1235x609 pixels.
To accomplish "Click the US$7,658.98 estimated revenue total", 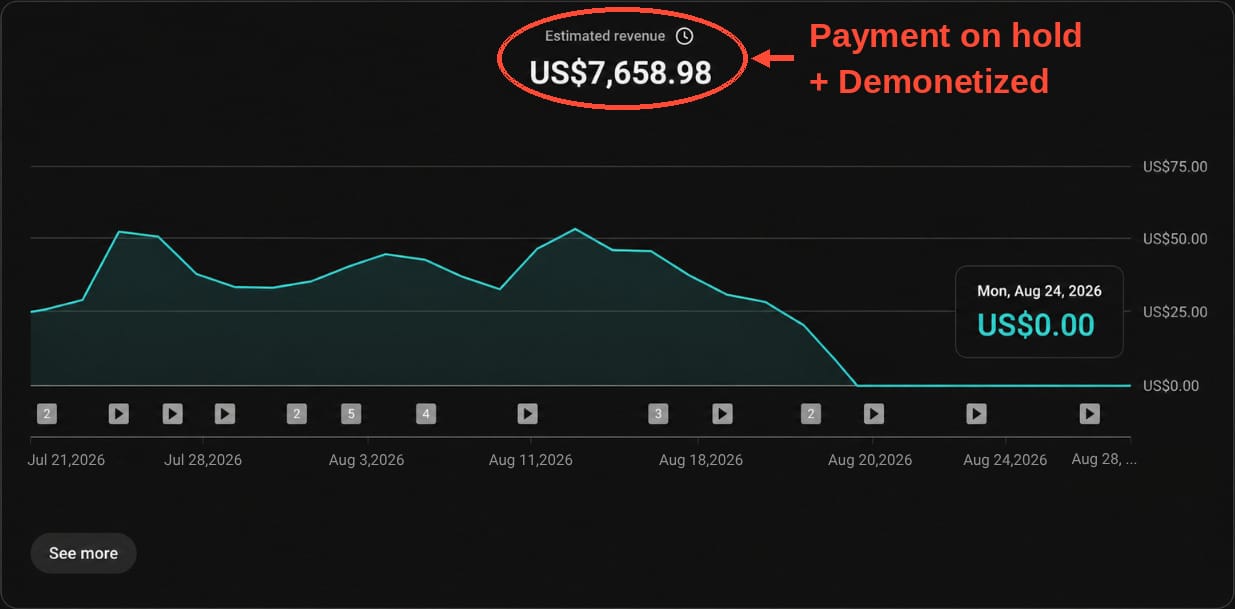I will coord(620,73).
